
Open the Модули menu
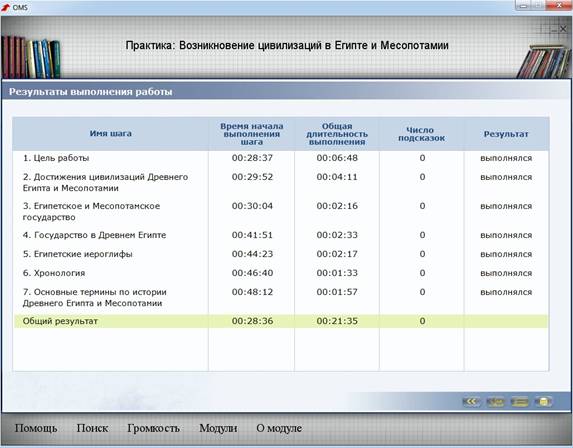(218, 428)
